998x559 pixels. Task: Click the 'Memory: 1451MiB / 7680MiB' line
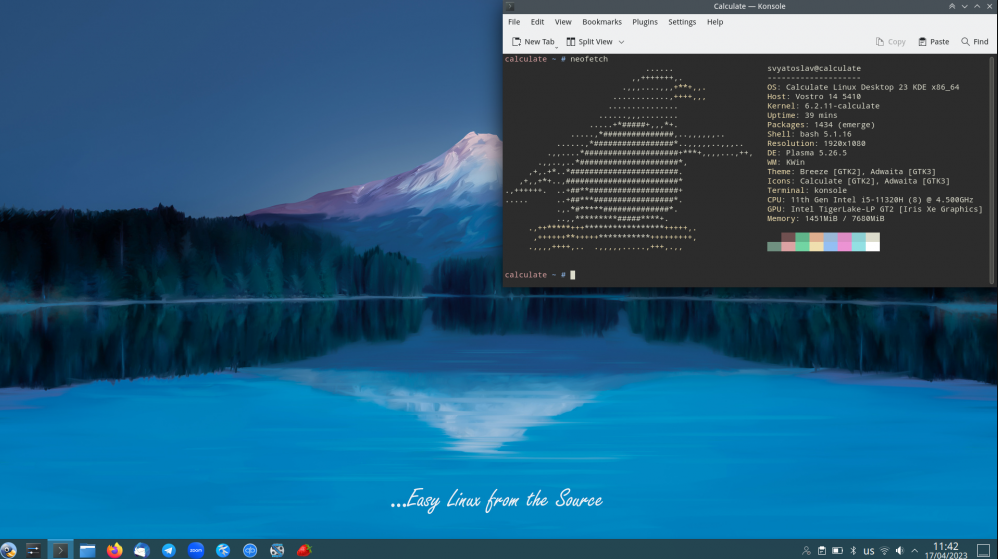[x=826, y=218]
